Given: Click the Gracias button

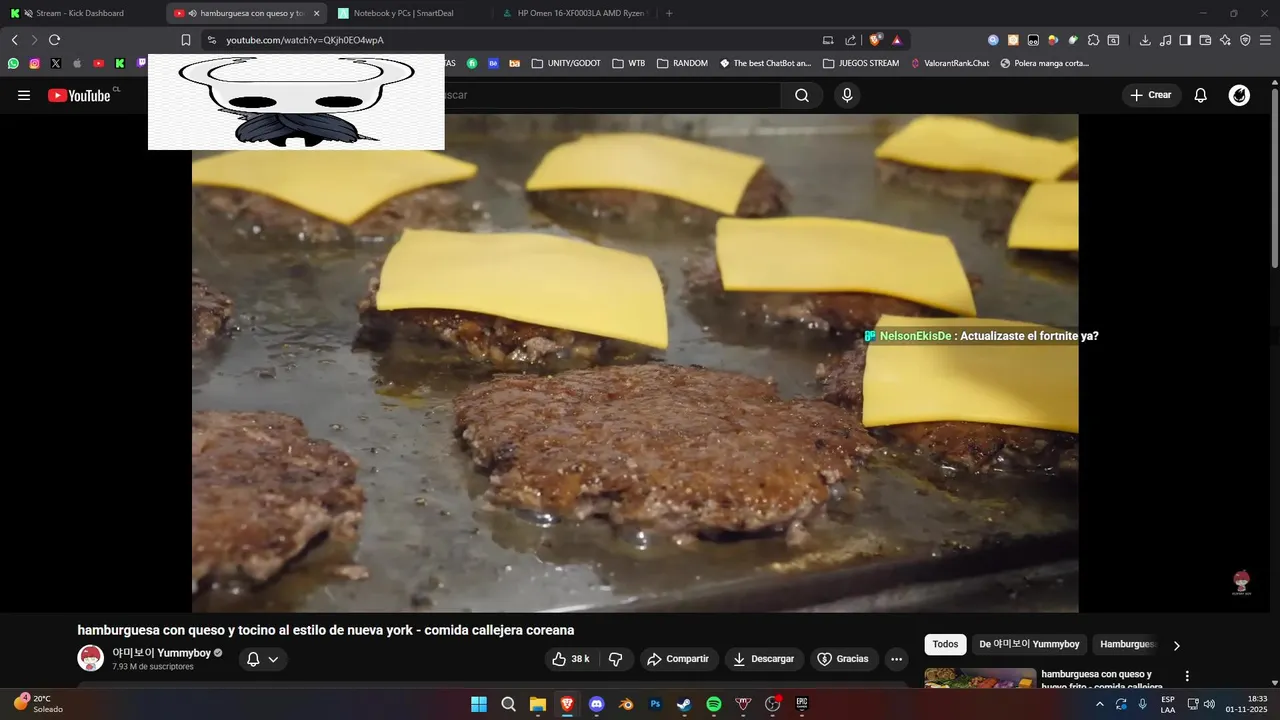Looking at the screenshot, I should click(843, 659).
